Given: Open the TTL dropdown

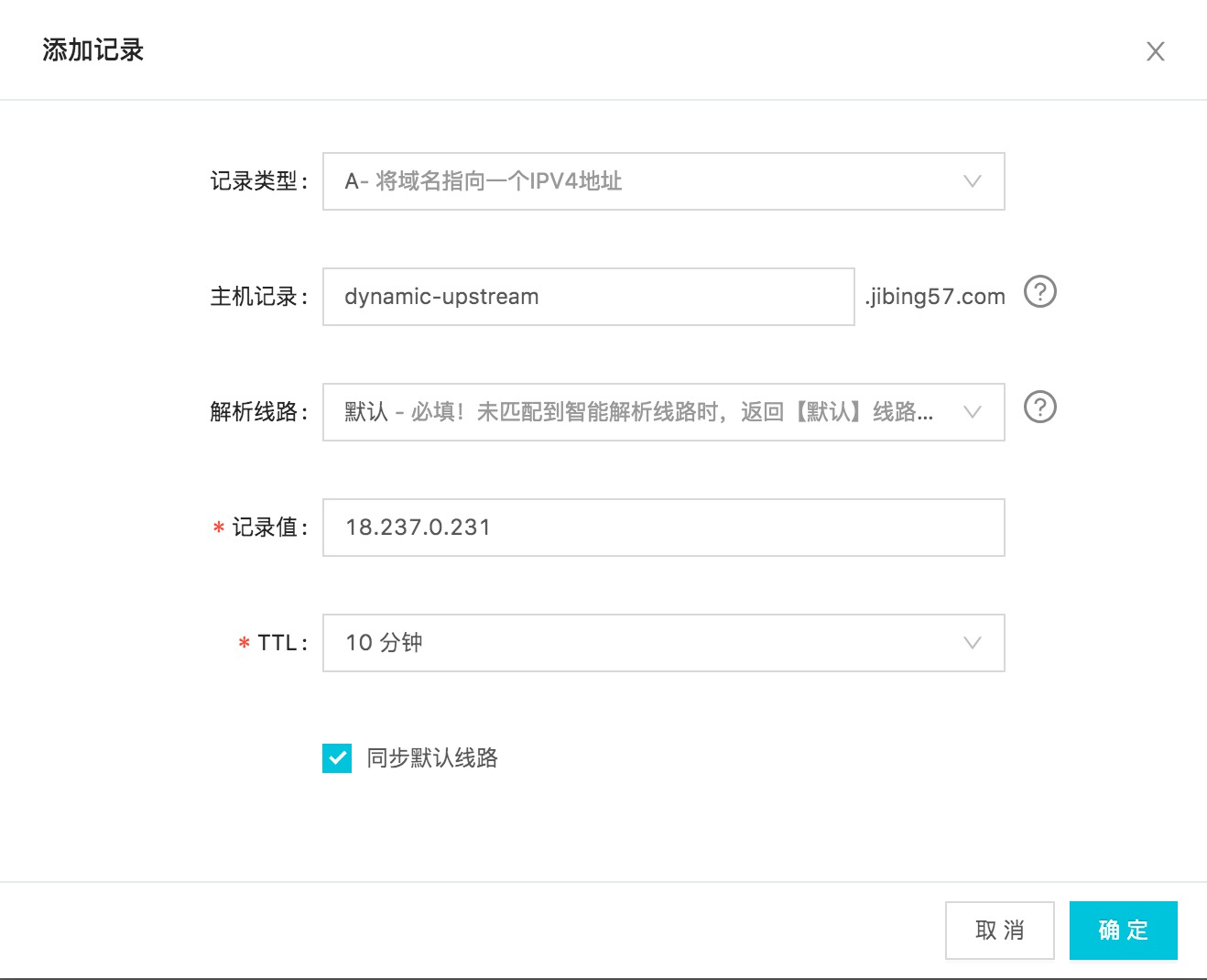Looking at the screenshot, I should pos(664,643).
